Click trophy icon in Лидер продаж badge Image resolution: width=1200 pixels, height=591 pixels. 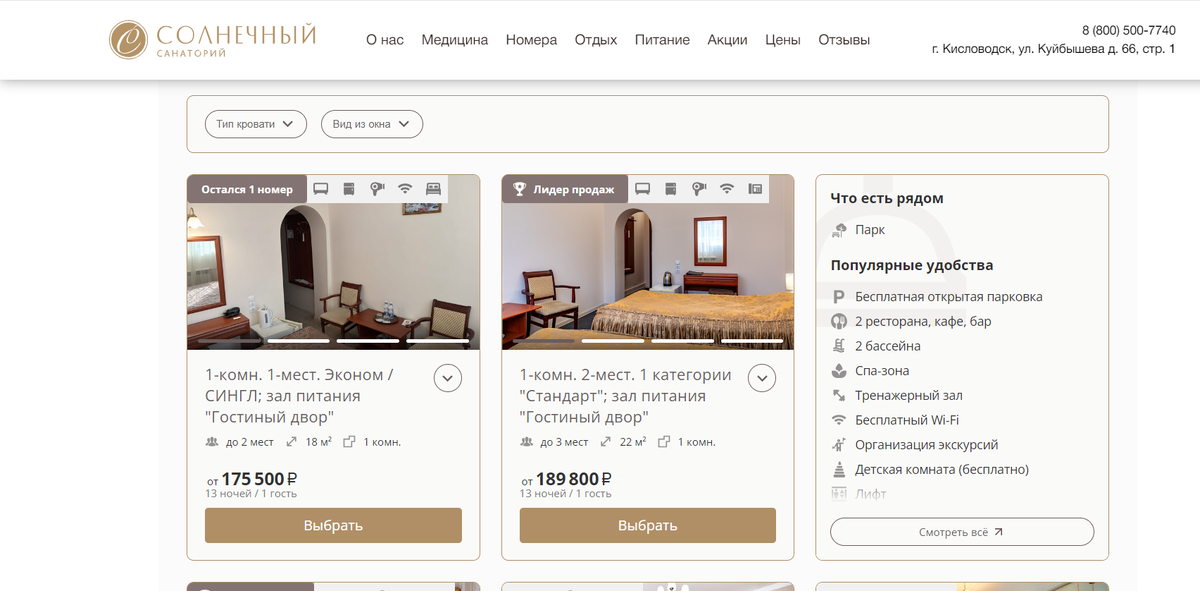point(520,189)
